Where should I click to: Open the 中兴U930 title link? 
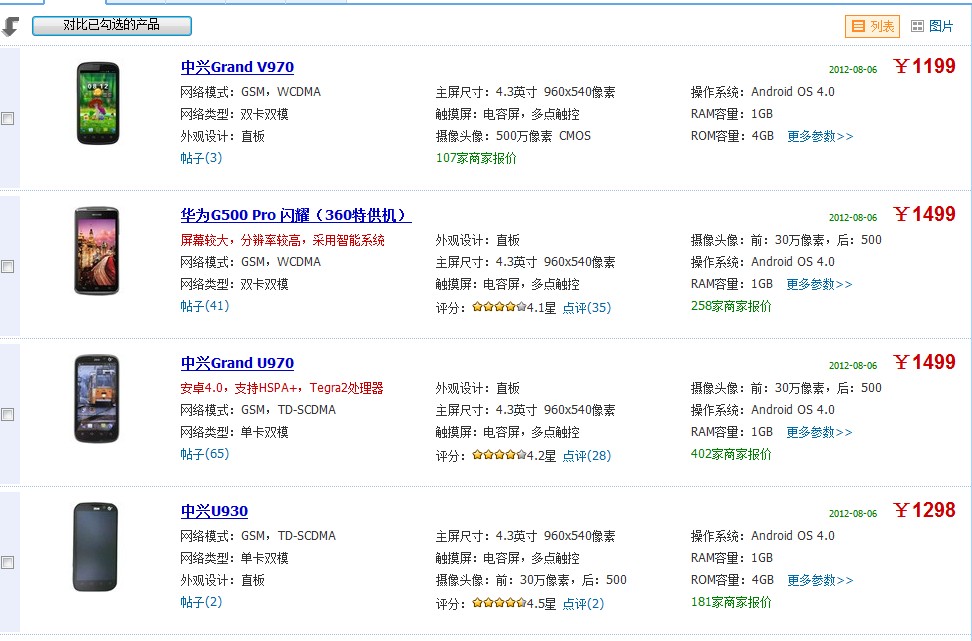click(214, 511)
